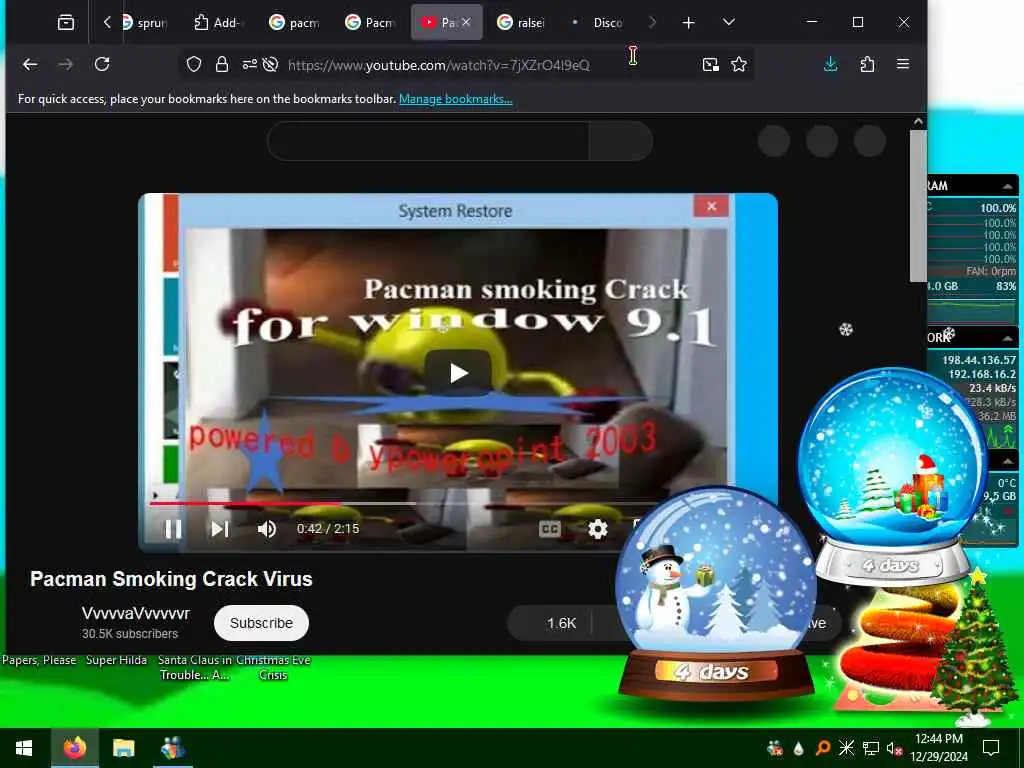Collapse the network section of the widget
This screenshot has width=1024, height=768.
(1008, 338)
